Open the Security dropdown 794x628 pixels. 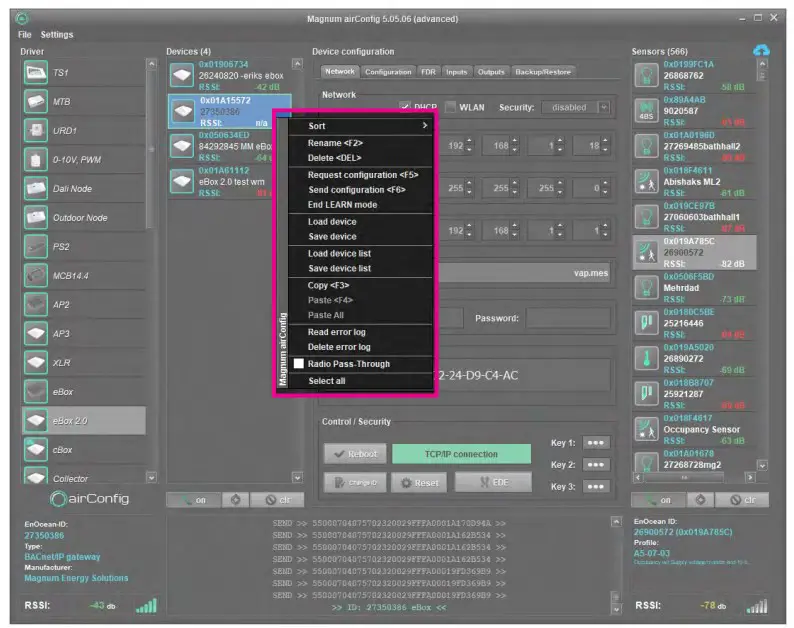tap(575, 107)
